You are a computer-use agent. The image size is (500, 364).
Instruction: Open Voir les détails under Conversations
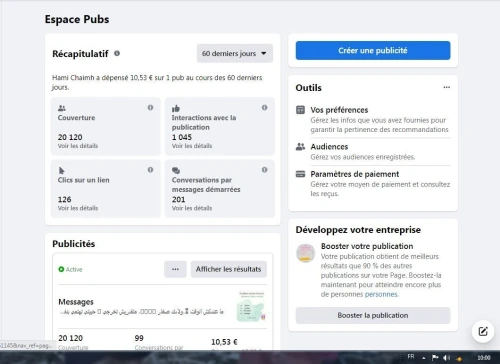pos(192,208)
